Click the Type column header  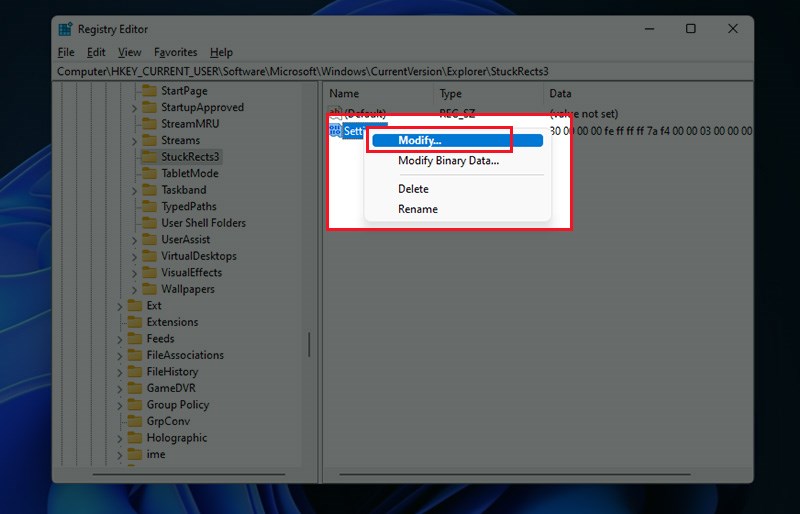click(489, 93)
